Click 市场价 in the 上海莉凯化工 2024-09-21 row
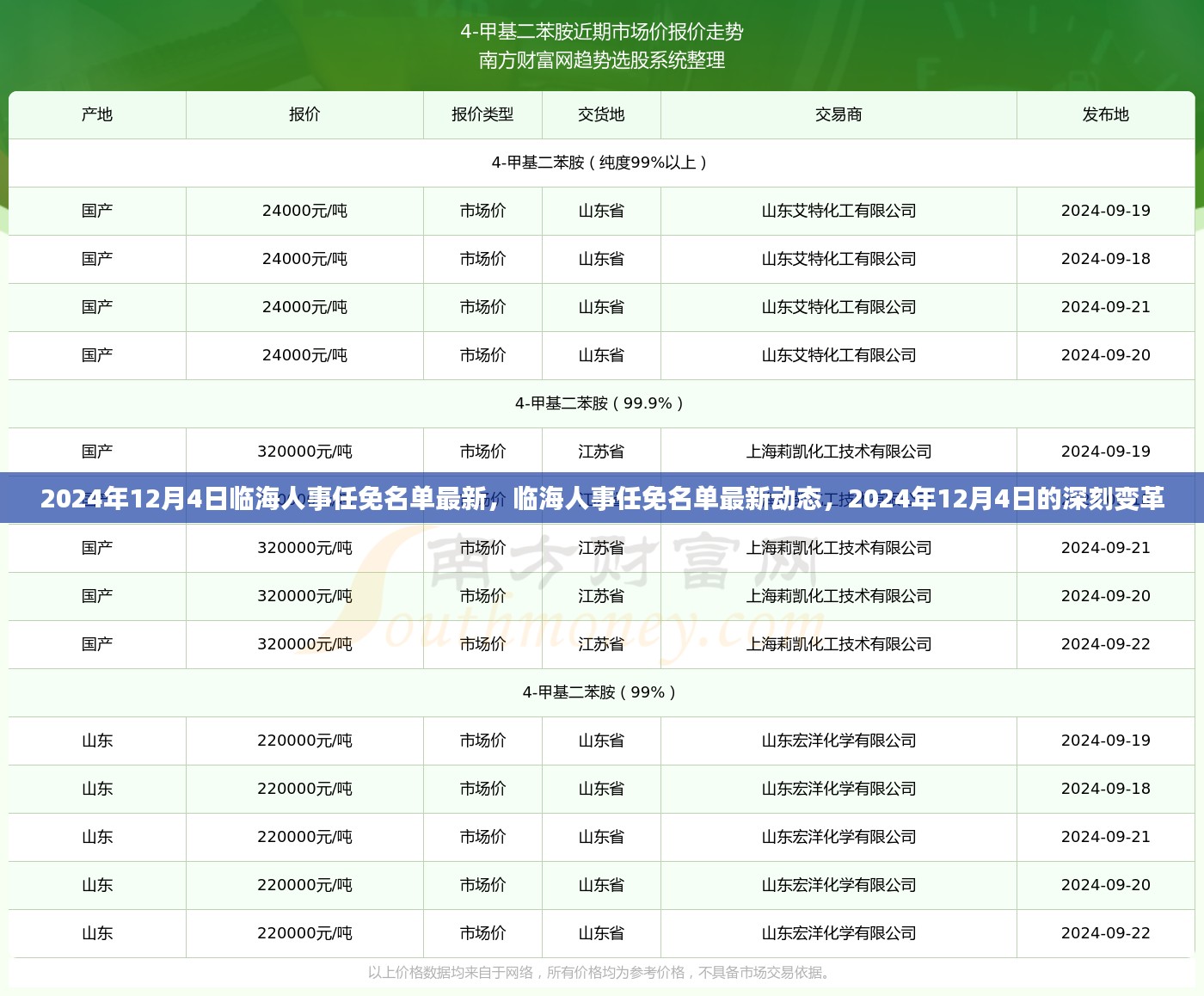The height and width of the screenshot is (996, 1204). 482,548
